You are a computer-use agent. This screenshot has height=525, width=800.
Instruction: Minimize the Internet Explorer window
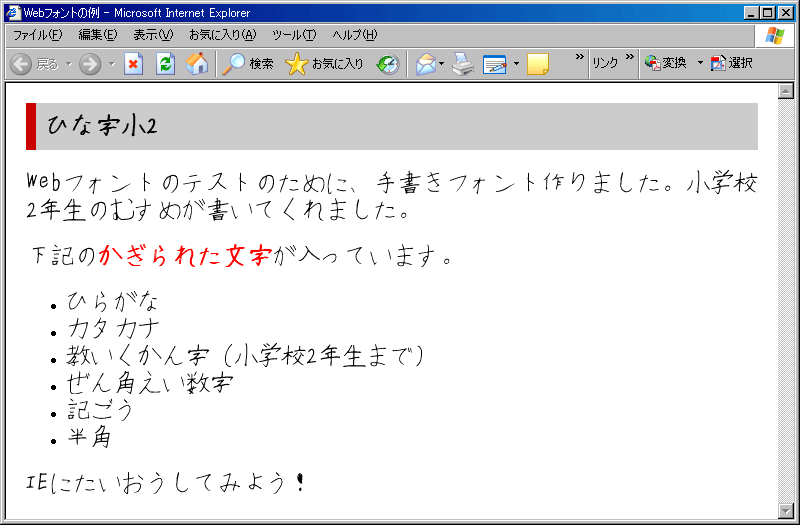(751, 13)
